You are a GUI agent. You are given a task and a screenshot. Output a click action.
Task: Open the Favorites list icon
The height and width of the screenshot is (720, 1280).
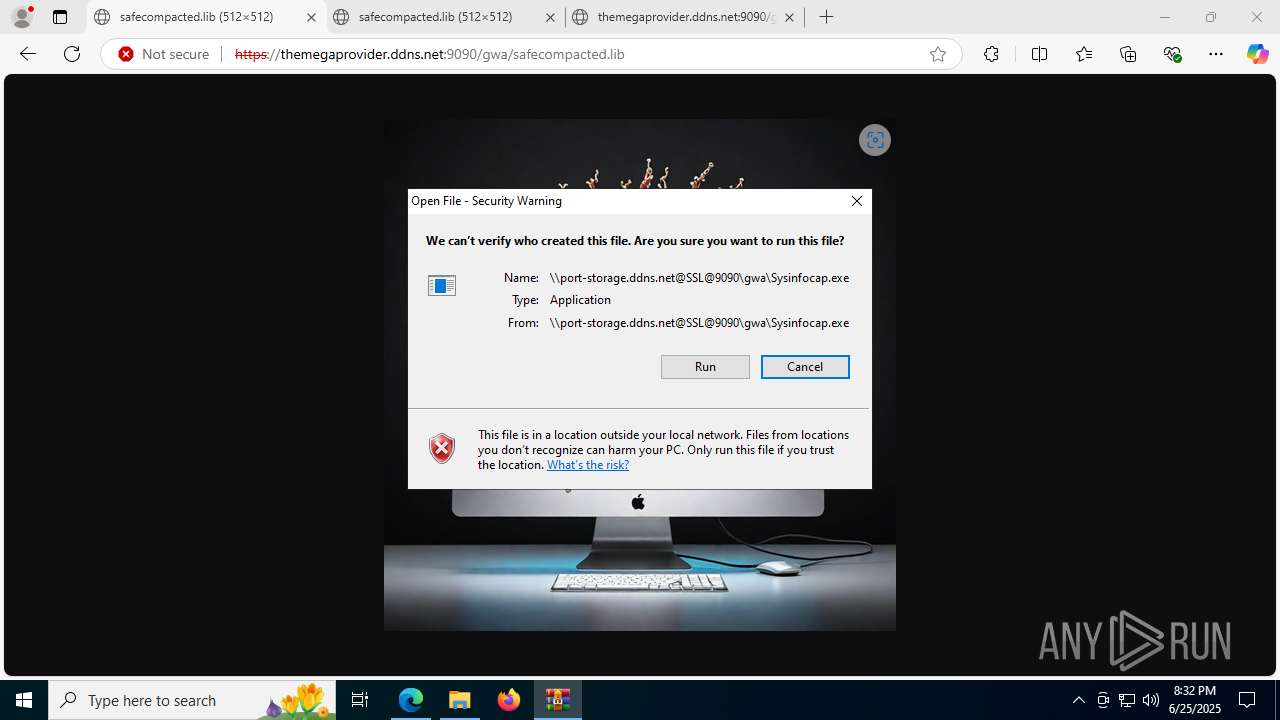coord(1084,54)
